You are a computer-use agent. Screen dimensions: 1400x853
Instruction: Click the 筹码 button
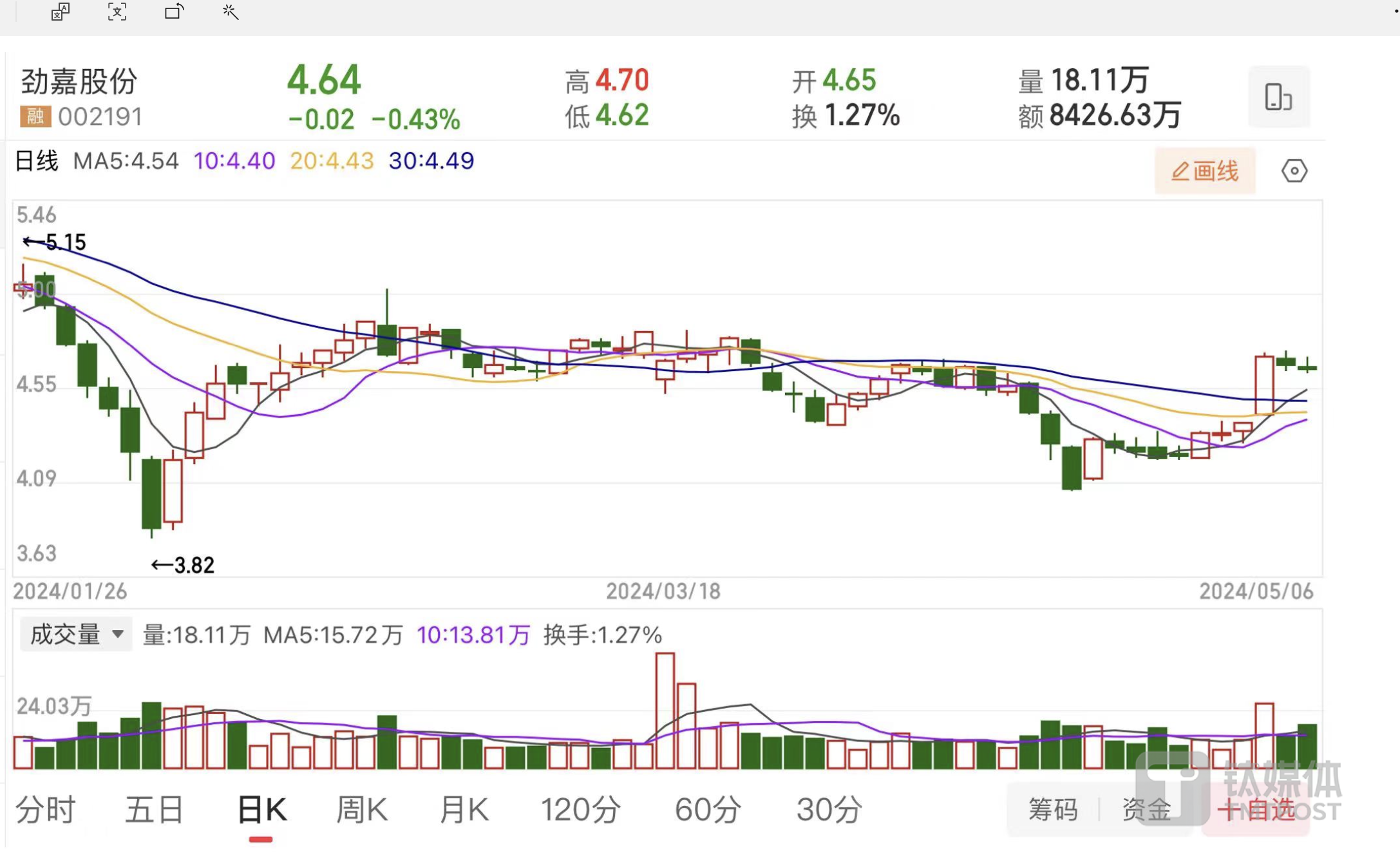(x=1053, y=809)
